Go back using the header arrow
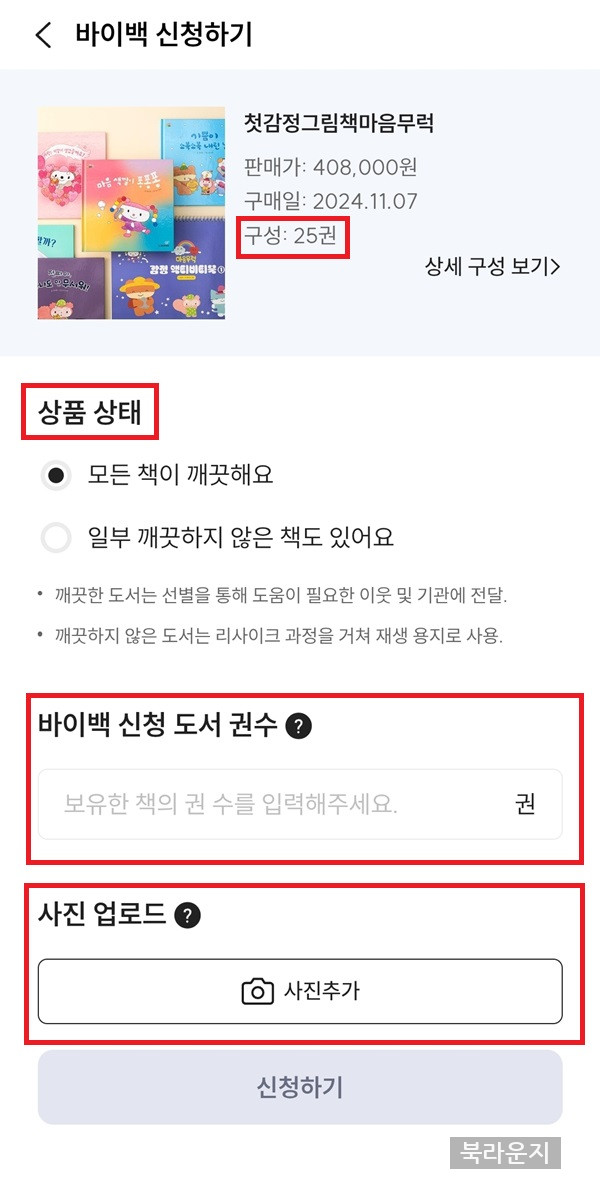600x1178 pixels. pos(44,35)
